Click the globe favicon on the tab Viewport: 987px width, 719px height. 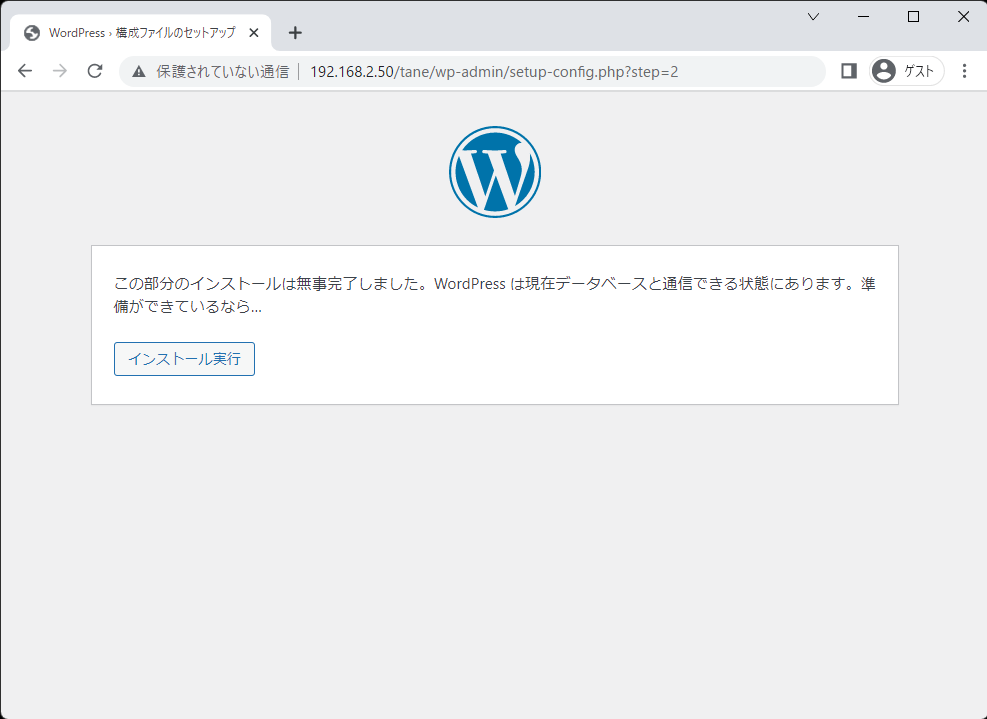tap(32, 33)
